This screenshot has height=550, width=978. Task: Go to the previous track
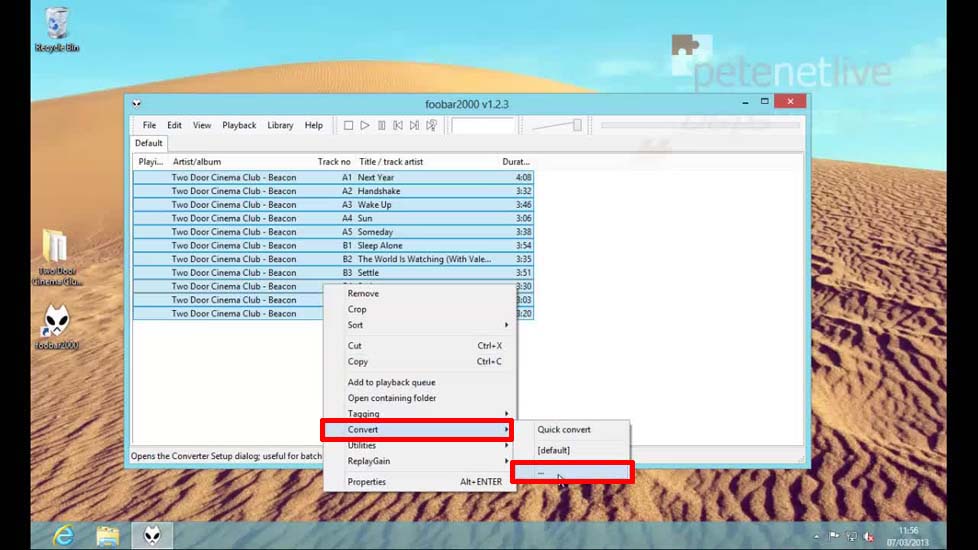pos(398,125)
